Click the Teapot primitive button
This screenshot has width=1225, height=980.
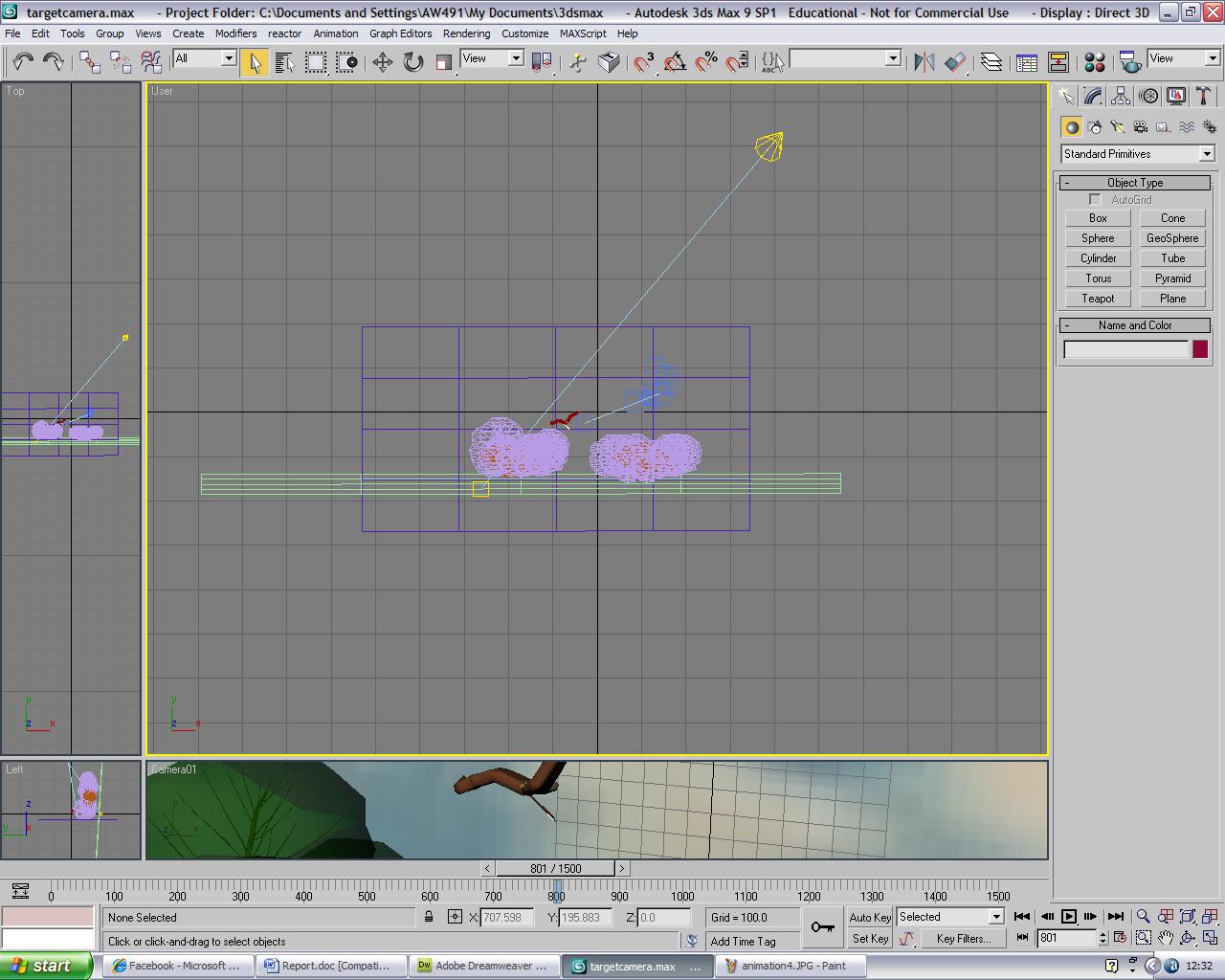[x=1097, y=298]
